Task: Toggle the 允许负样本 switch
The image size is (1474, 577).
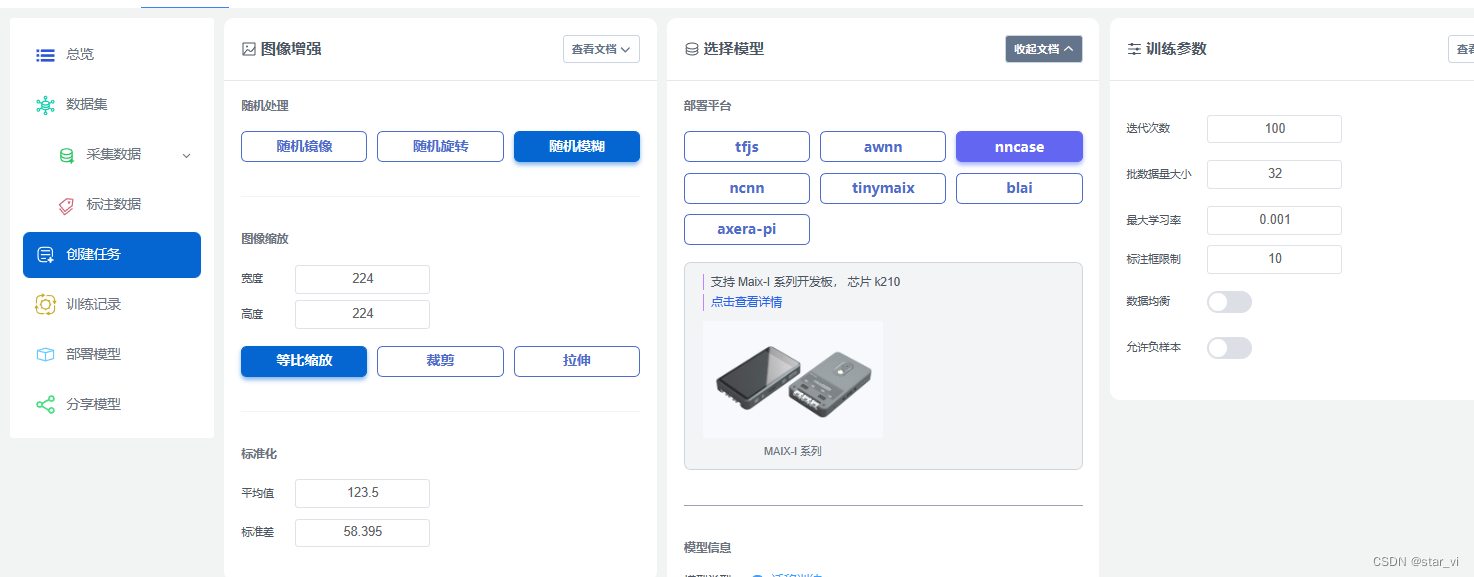Action: (x=1229, y=348)
